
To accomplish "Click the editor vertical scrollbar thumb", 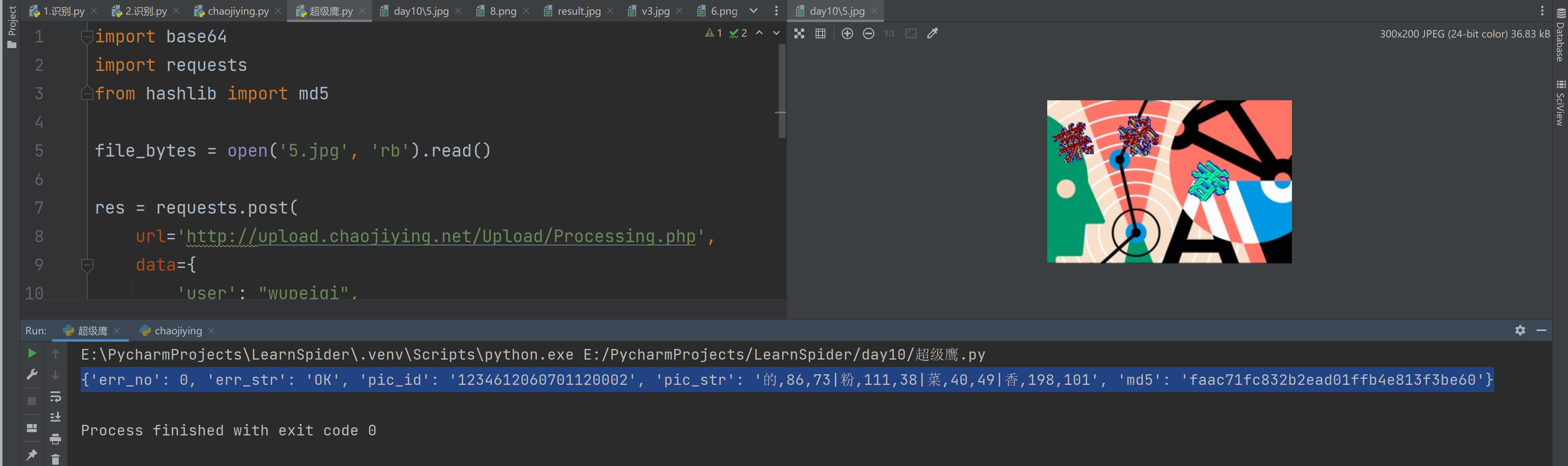I will click(x=782, y=91).
